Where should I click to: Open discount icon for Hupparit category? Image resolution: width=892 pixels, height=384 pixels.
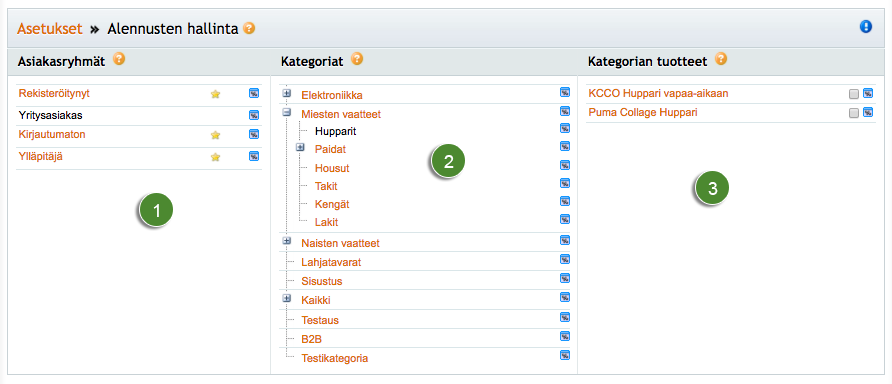pyautogui.click(x=565, y=129)
